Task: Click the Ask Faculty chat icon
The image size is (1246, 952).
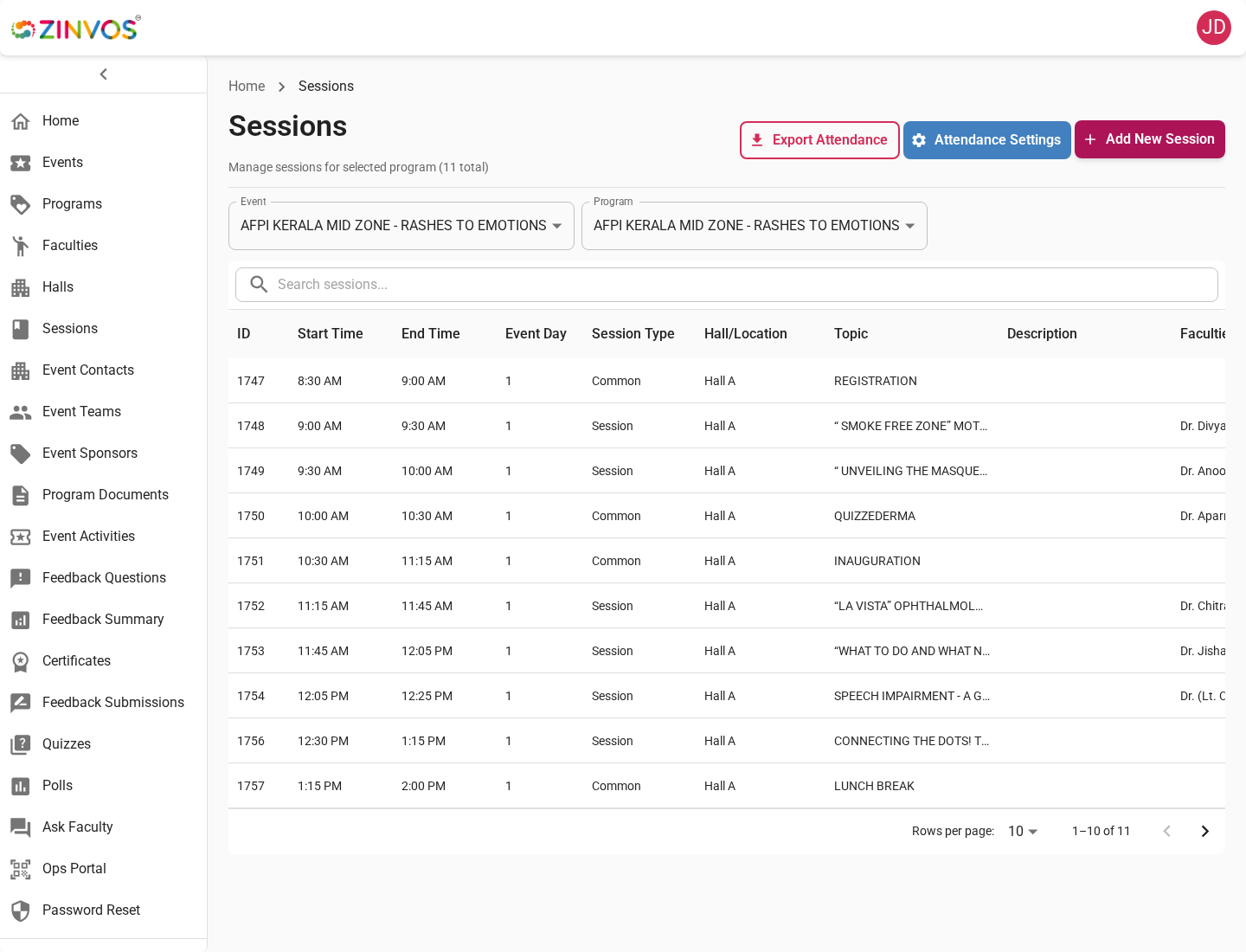Action: (x=21, y=827)
